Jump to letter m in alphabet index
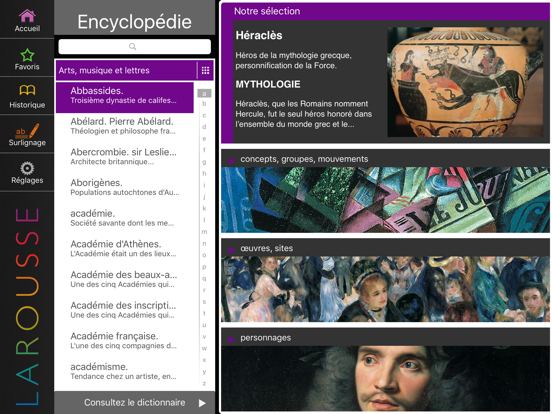 (x=204, y=232)
